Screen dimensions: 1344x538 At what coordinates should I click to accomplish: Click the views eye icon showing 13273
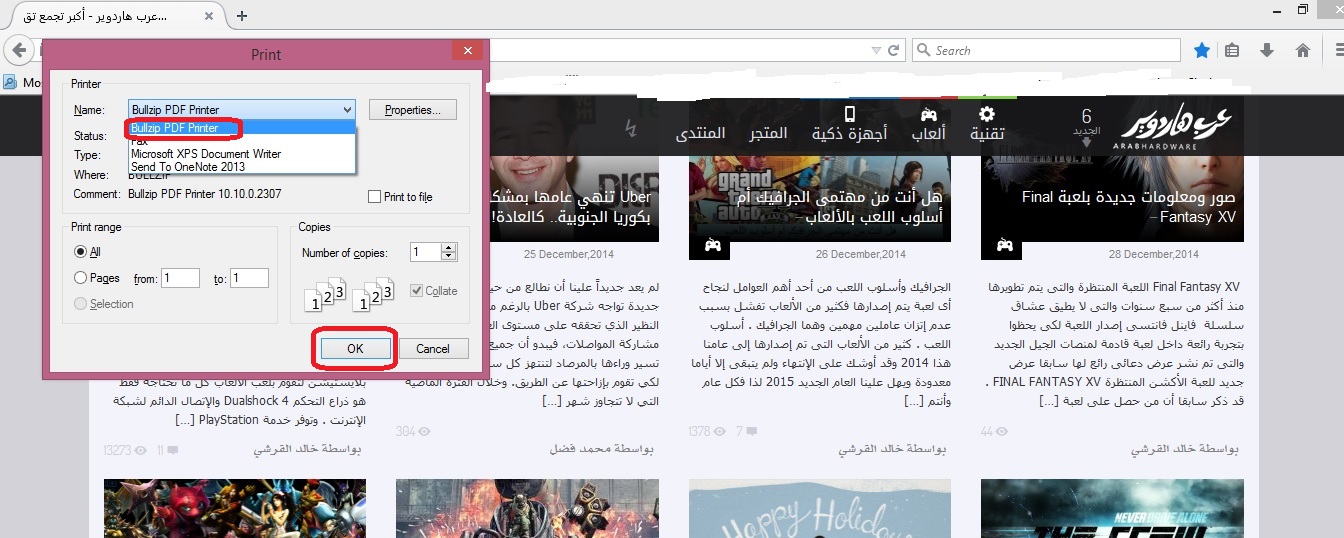click(141, 450)
